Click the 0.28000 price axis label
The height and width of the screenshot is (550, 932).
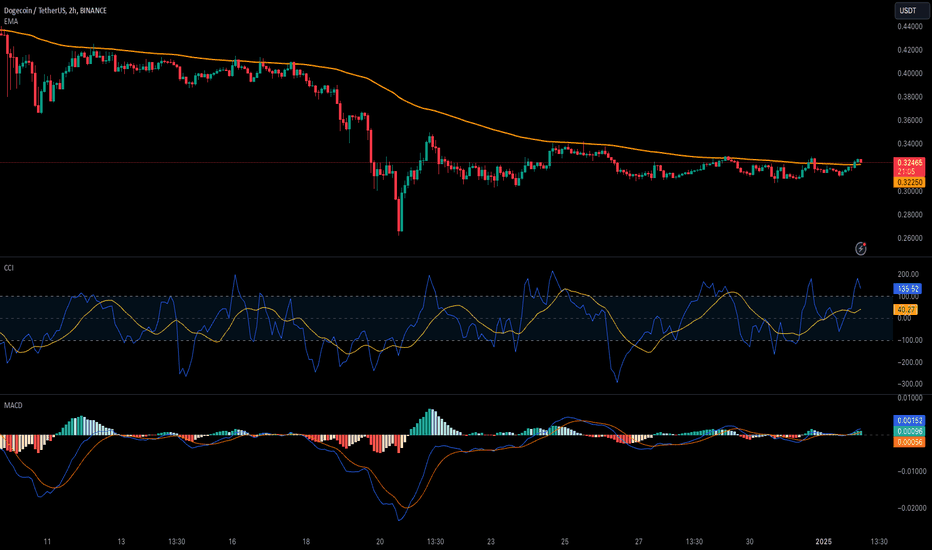pos(910,215)
